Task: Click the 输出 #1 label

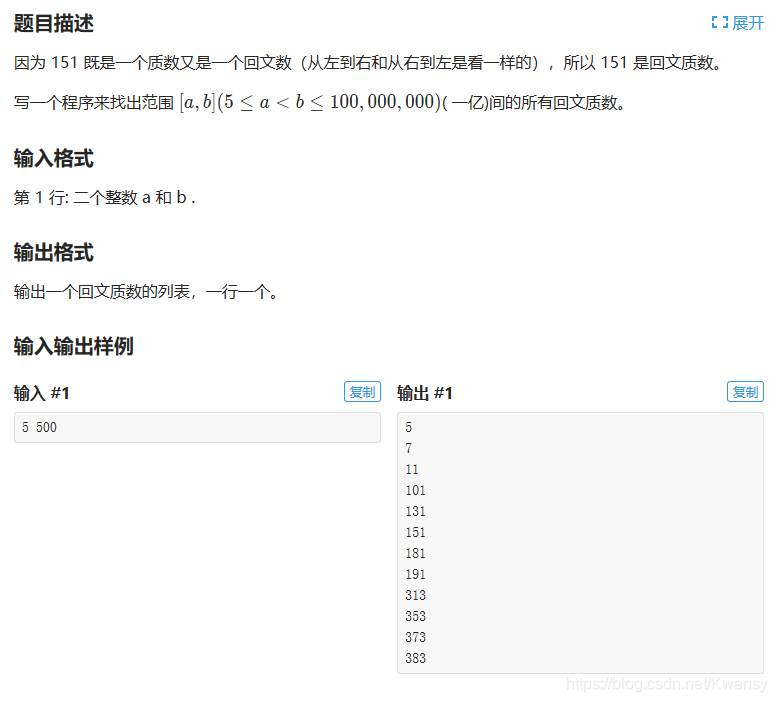Action: (x=425, y=393)
